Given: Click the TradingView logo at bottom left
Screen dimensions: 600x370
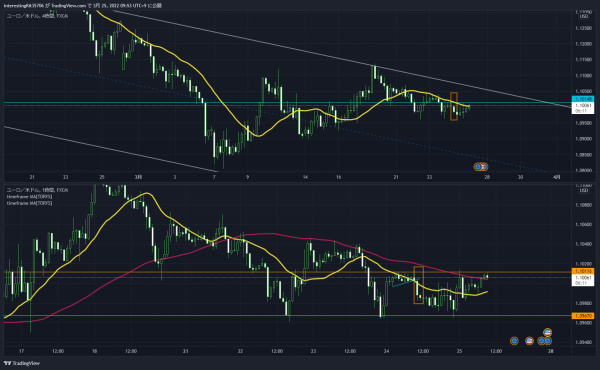Looking at the screenshot, I should (x=22, y=363).
